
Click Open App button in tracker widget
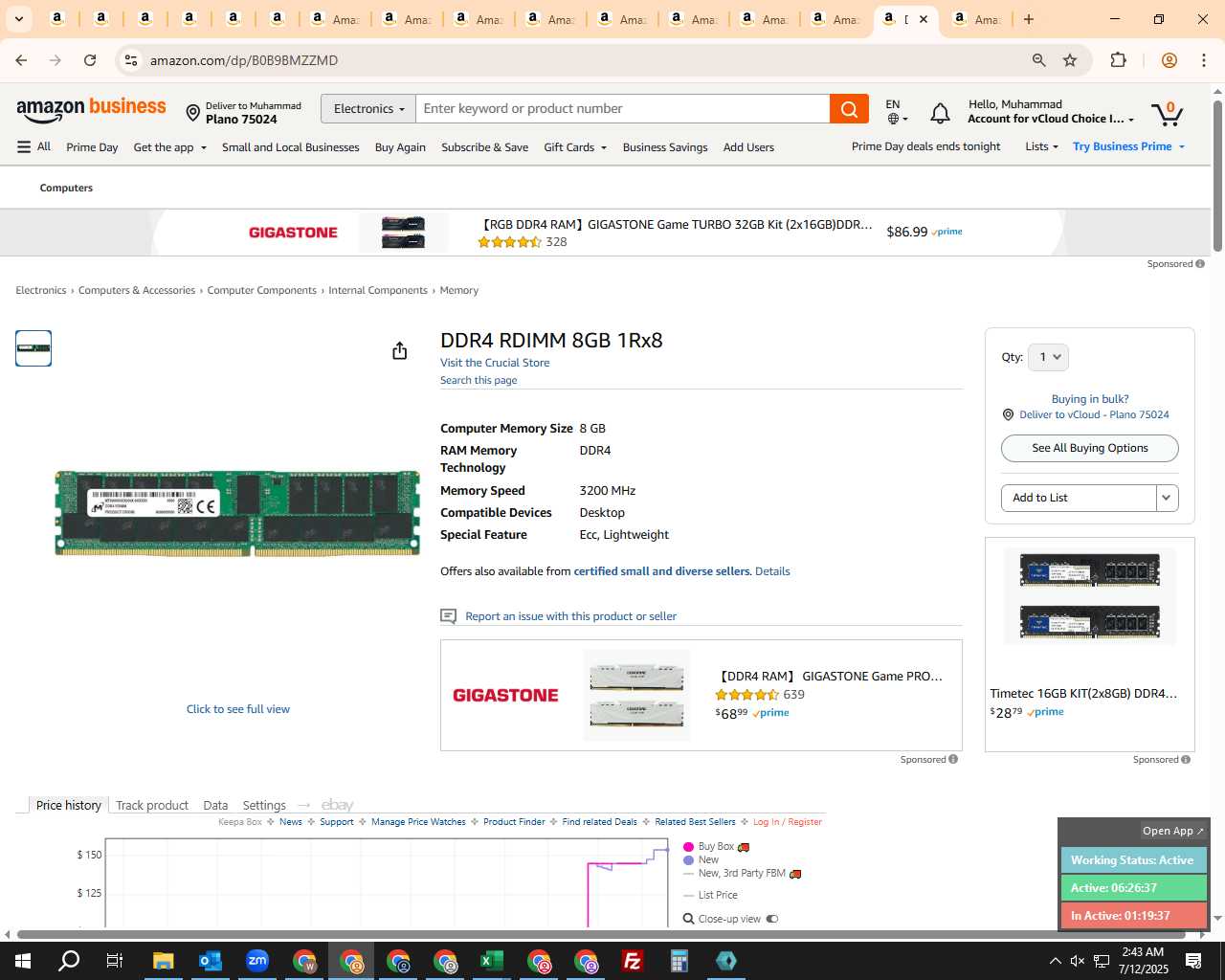[x=1173, y=831]
